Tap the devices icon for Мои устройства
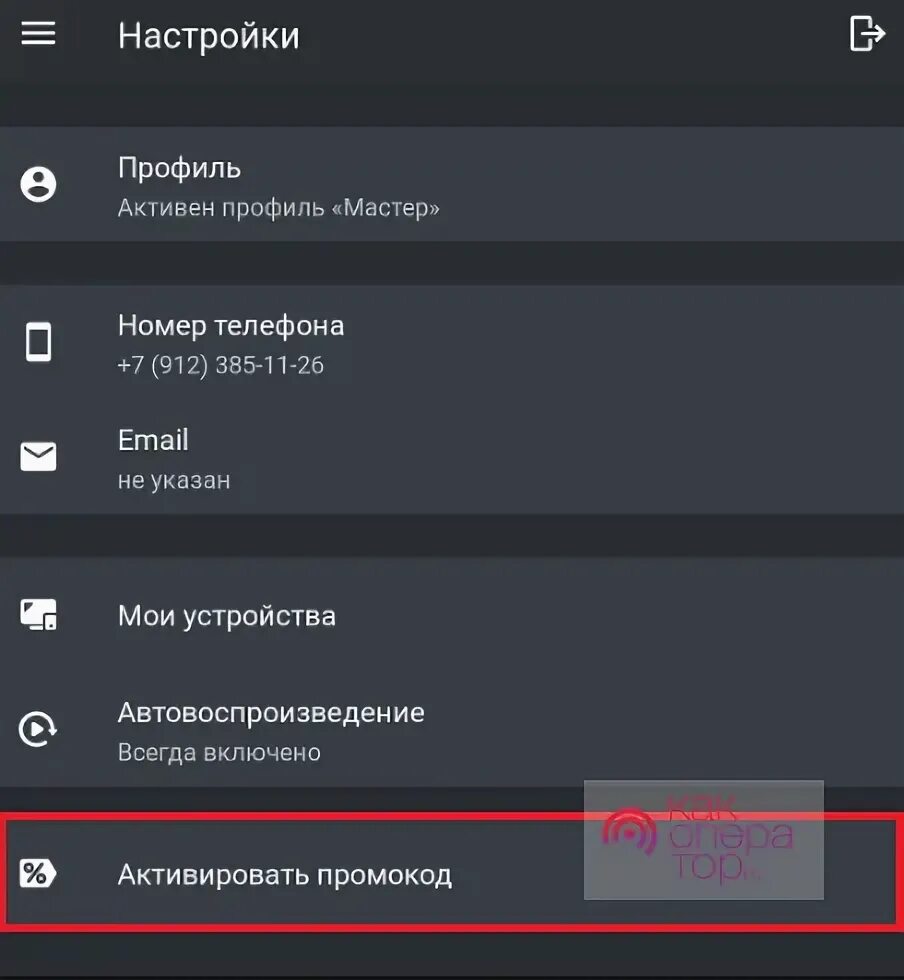The height and width of the screenshot is (980, 904). click(38, 615)
